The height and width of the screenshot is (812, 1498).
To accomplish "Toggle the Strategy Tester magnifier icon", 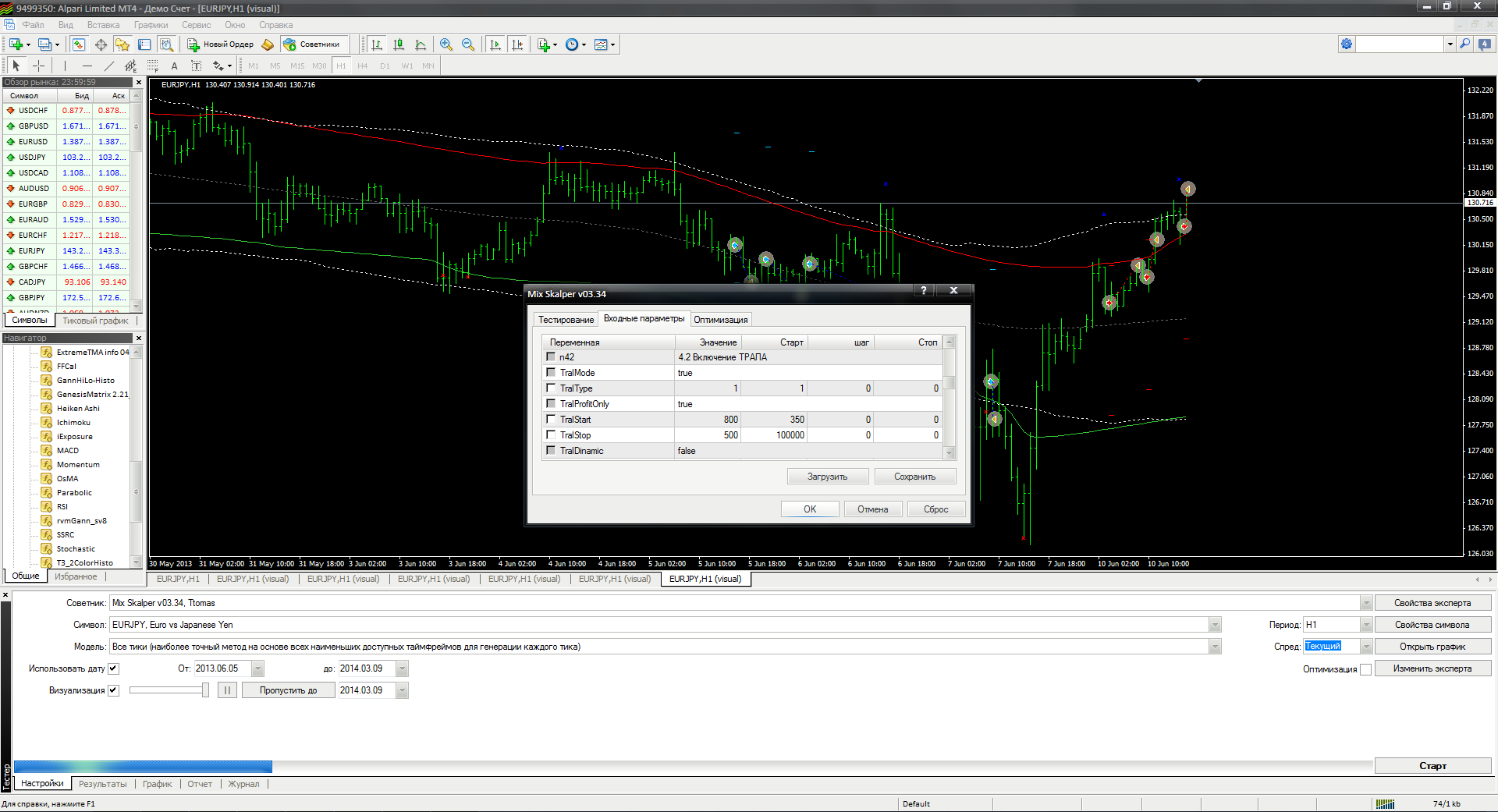I will tap(166, 44).
